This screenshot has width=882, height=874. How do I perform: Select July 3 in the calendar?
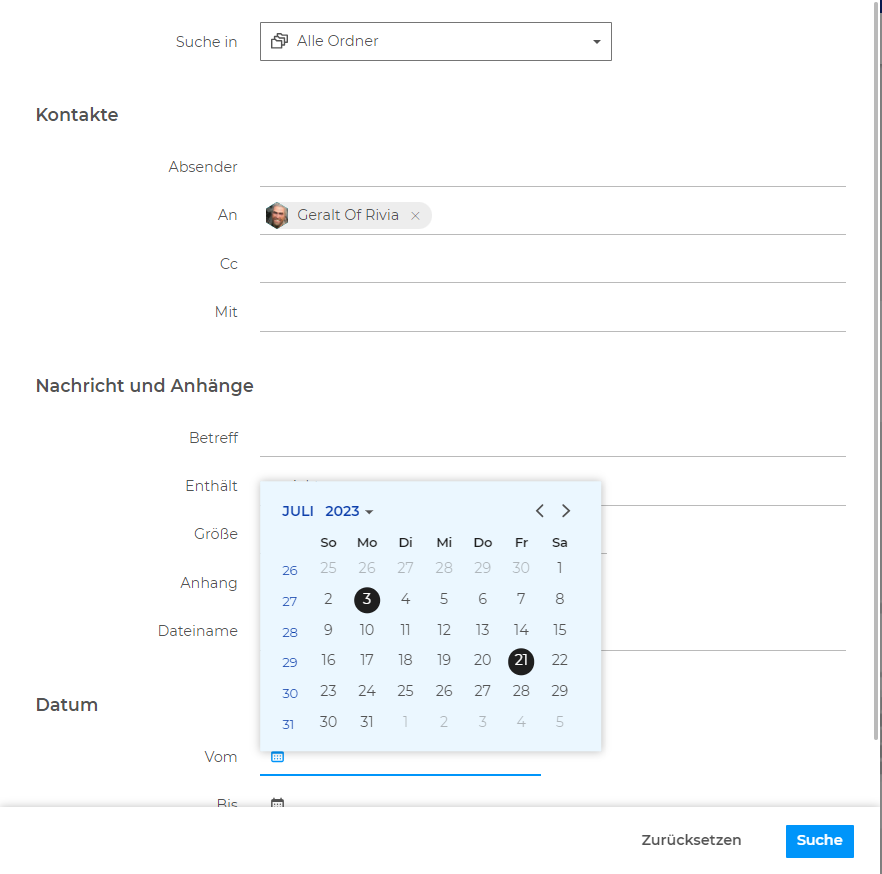(367, 600)
